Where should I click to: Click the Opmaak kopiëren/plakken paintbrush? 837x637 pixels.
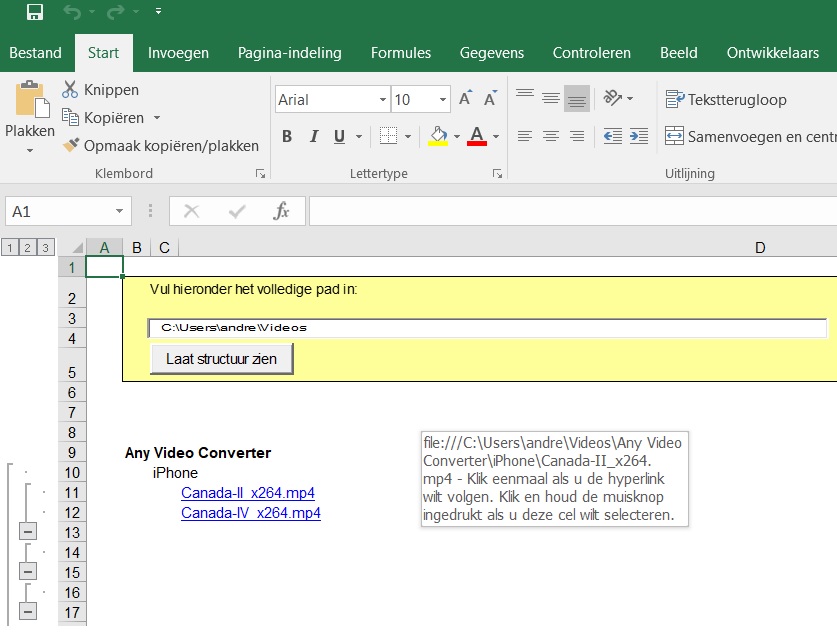coord(70,146)
